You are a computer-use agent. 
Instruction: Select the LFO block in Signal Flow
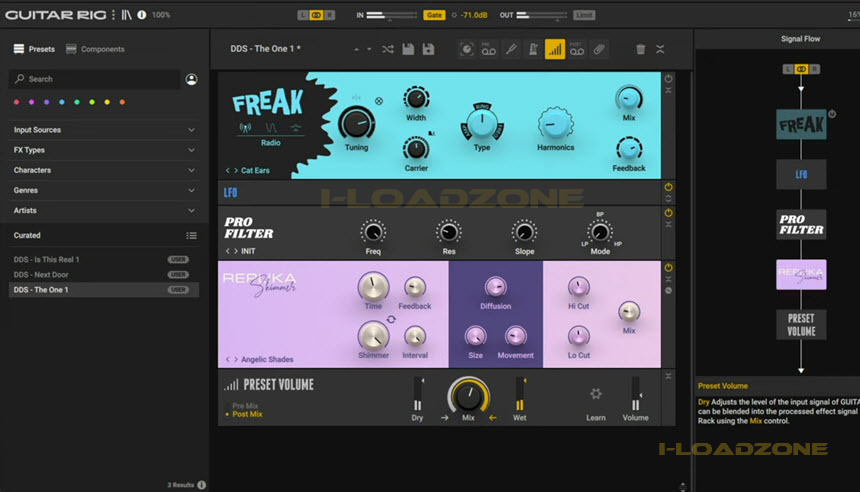(801, 174)
